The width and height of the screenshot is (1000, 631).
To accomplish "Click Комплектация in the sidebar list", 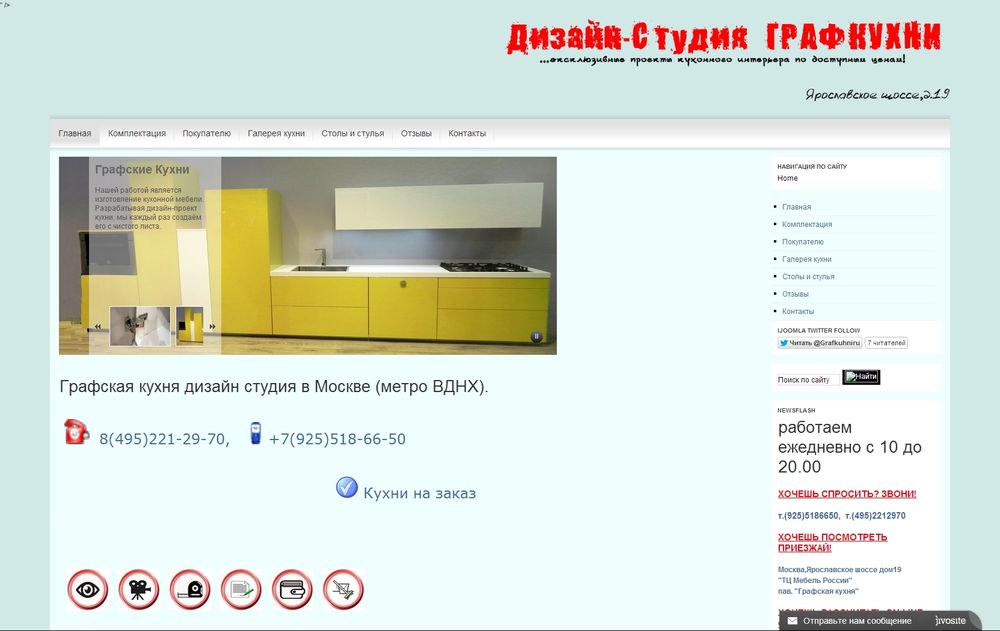I will point(807,224).
